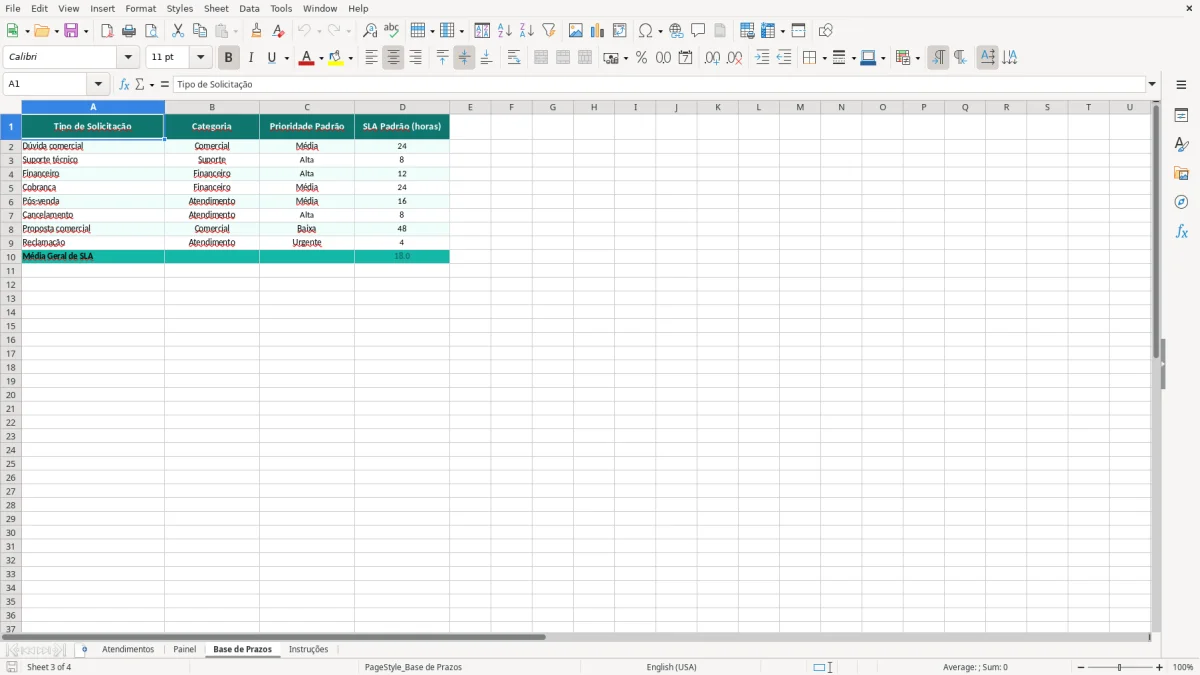The height and width of the screenshot is (675, 1200).
Task: Open the sidebar Navigator panel
Action: coord(1181,202)
